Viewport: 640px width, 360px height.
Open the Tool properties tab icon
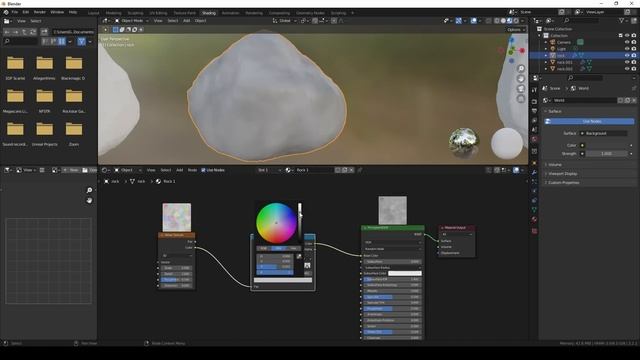coord(534,90)
